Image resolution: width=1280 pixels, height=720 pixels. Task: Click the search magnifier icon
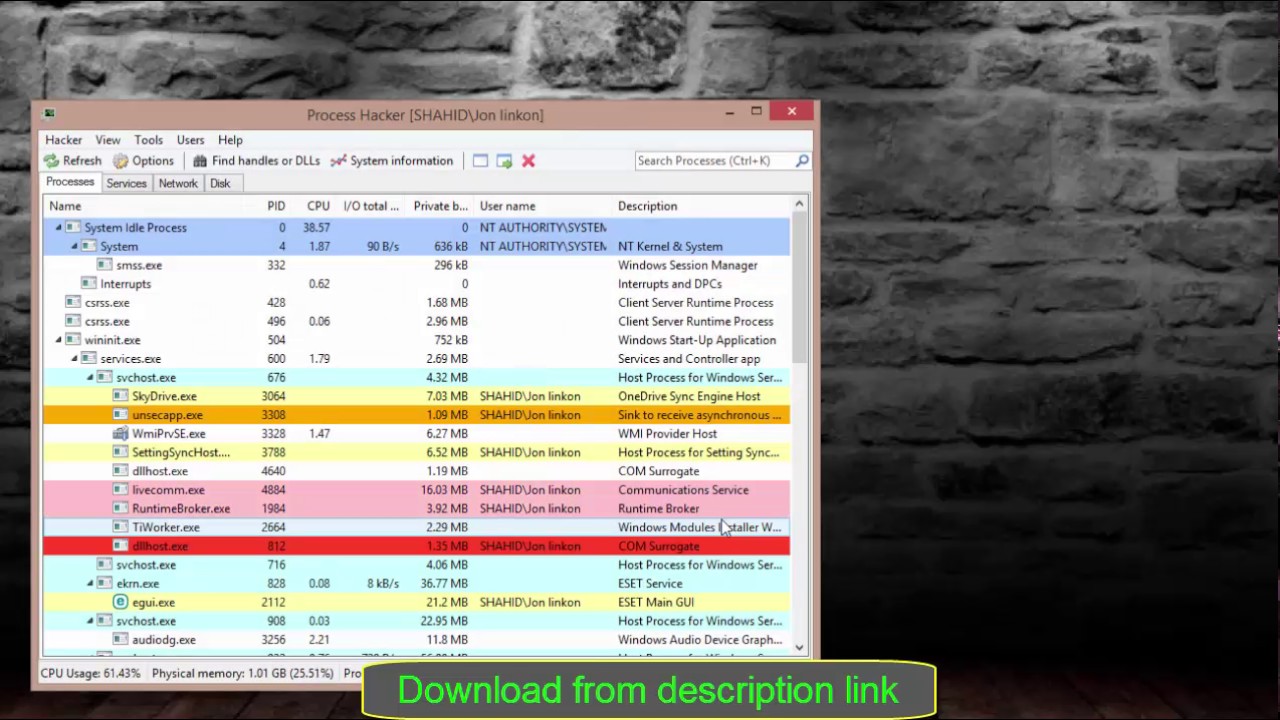802,161
